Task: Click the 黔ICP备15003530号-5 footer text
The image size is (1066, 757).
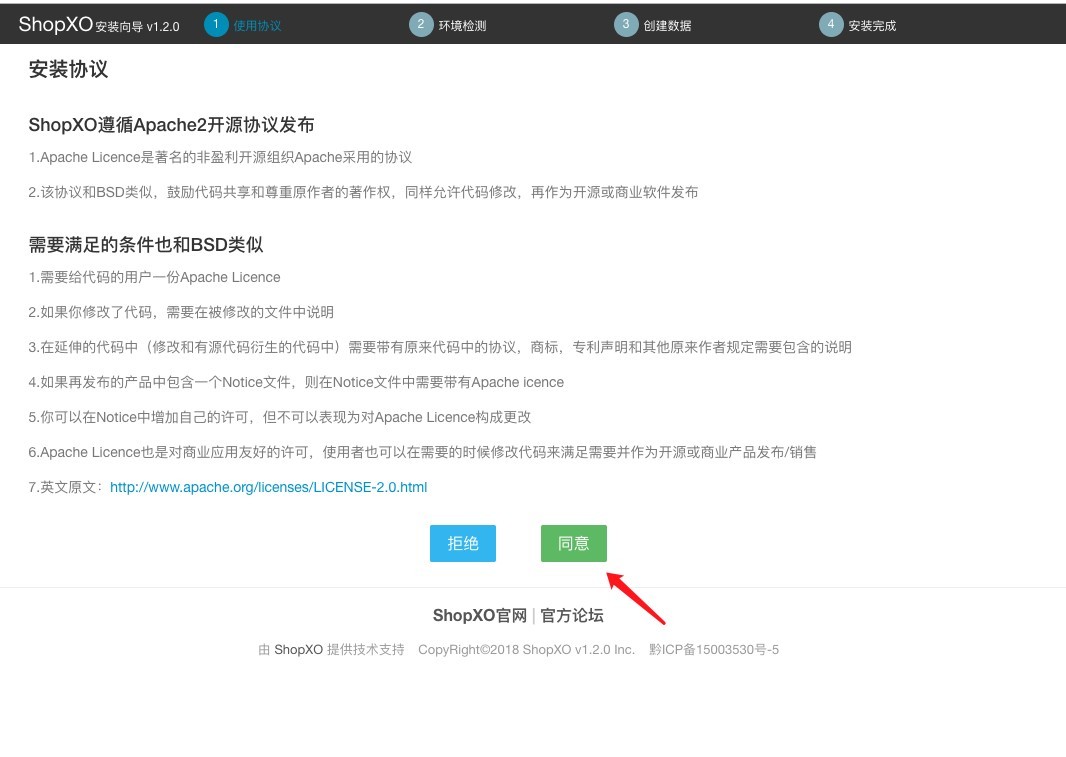Action: coord(714,650)
